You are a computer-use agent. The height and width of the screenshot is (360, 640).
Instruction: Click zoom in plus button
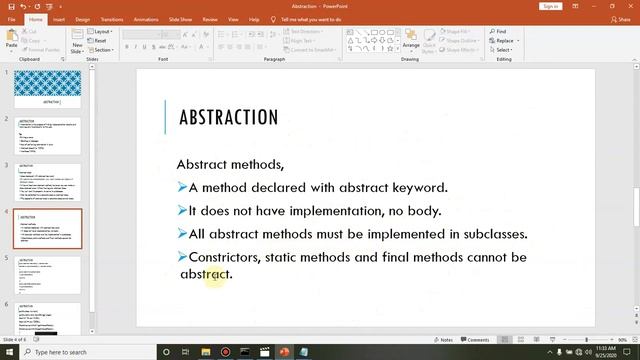pyautogui.click(x=612, y=340)
